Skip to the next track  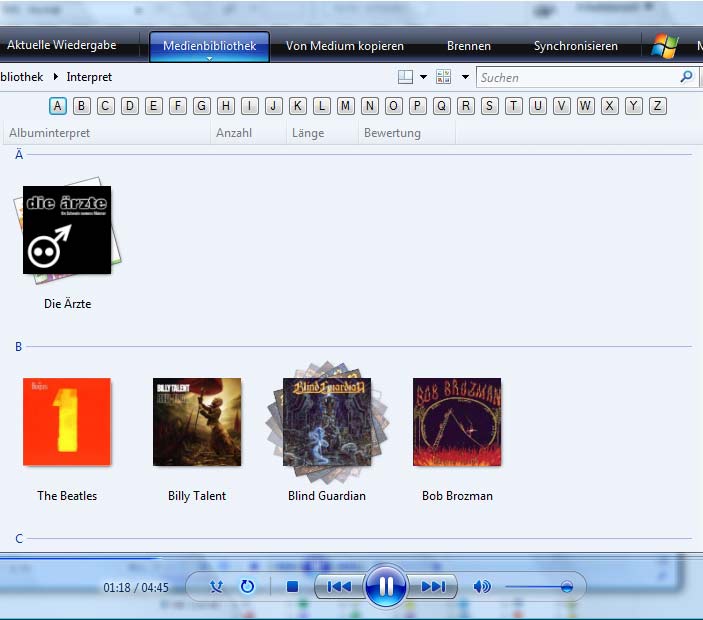coord(433,586)
